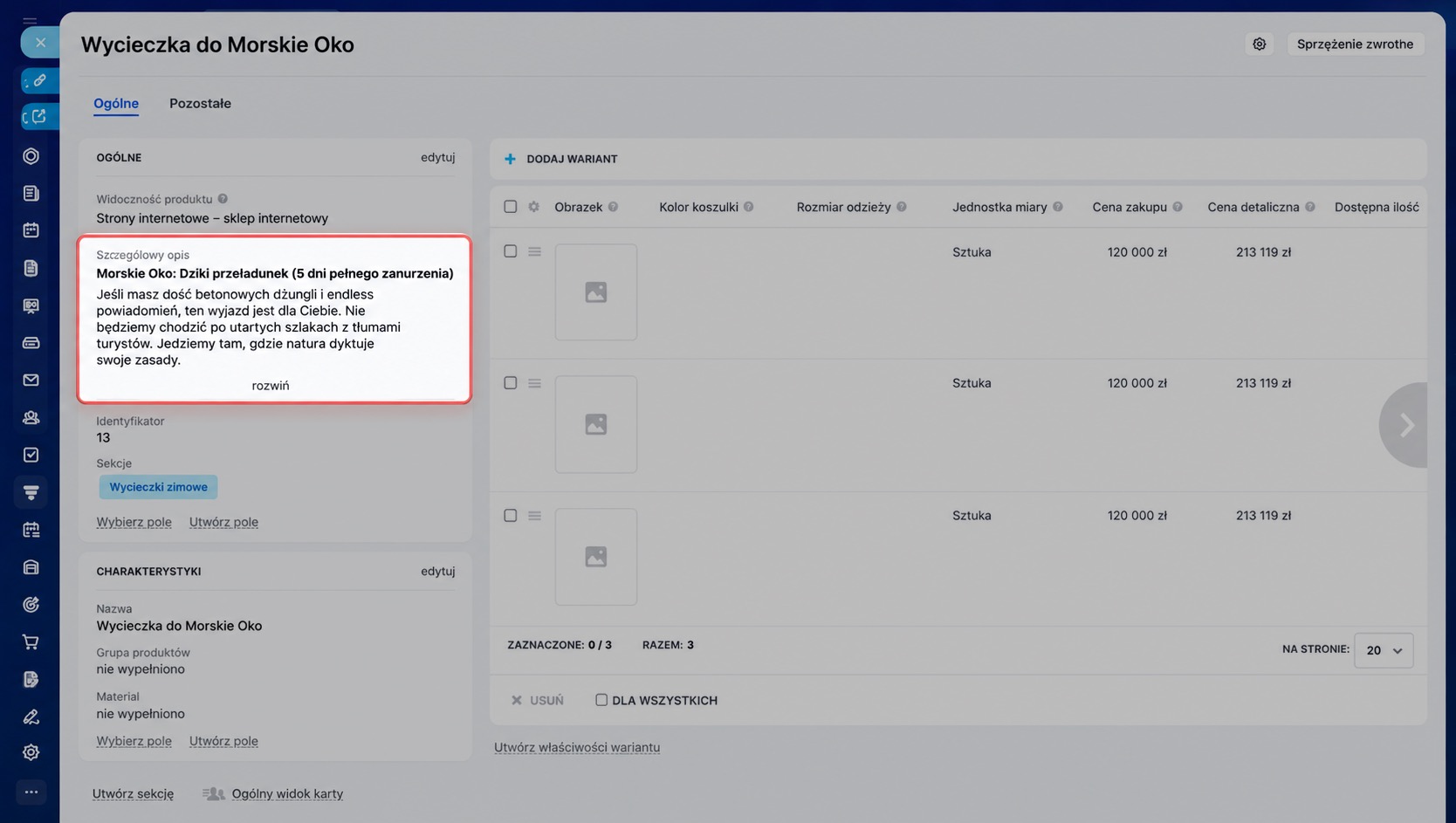Toggle the select-all checkbox in table header
The image size is (1456, 823).
coord(511,207)
